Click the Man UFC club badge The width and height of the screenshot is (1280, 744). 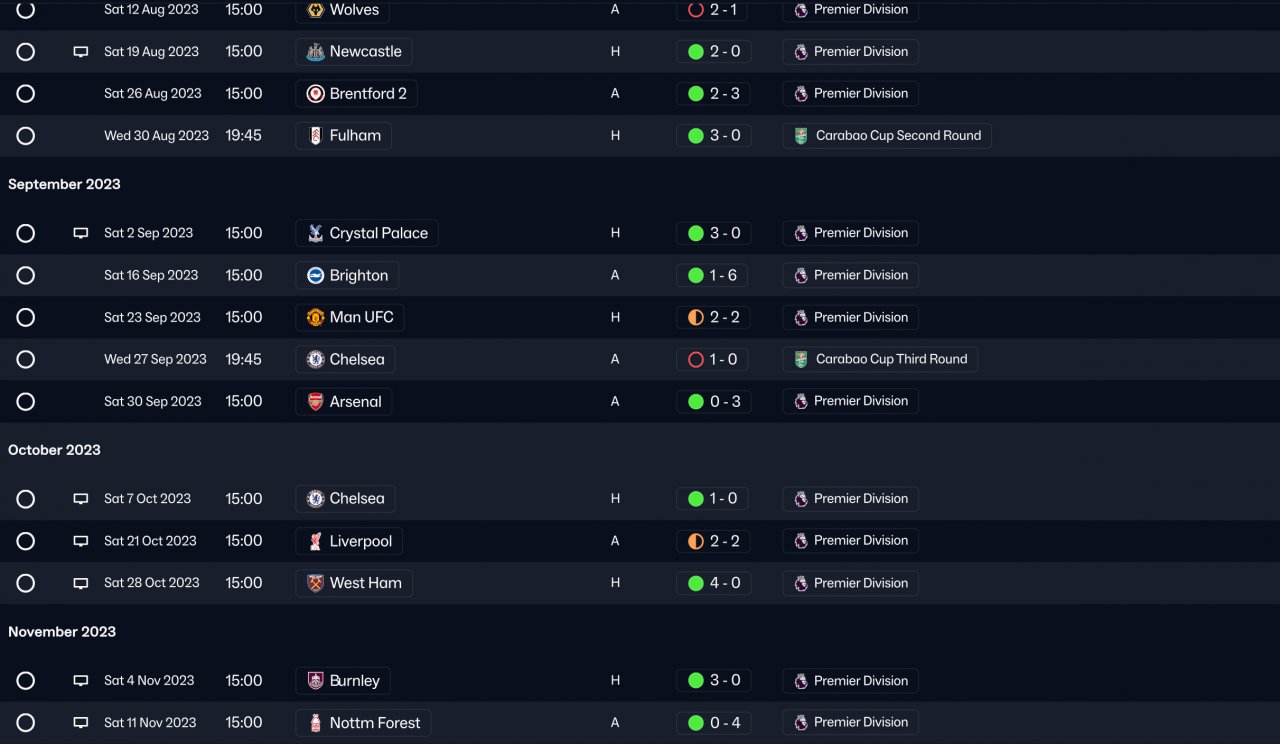click(x=315, y=318)
